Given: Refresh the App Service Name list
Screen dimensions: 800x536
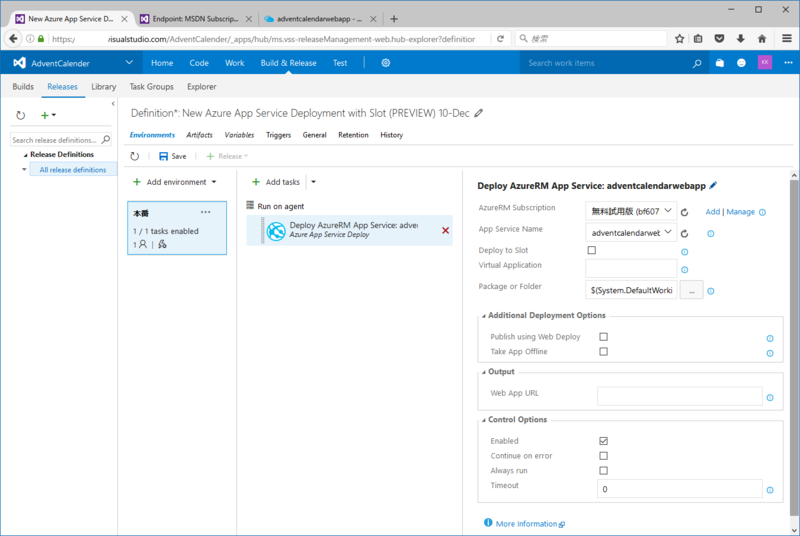Looking at the screenshot, I should tap(685, 233).
